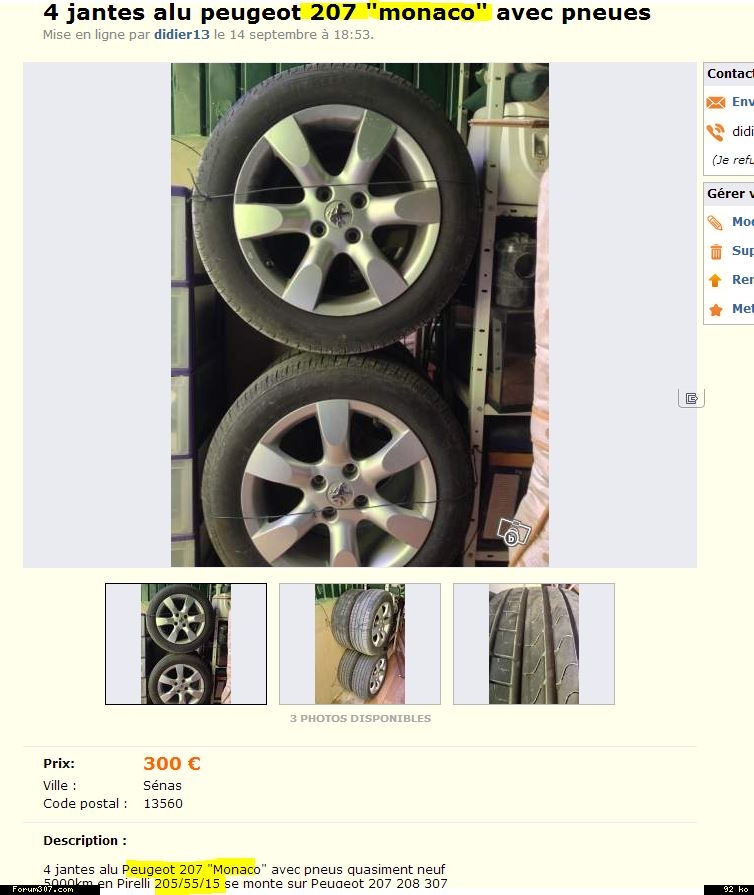Click the Forum307.com watermark label

click(x=43, y=889)
